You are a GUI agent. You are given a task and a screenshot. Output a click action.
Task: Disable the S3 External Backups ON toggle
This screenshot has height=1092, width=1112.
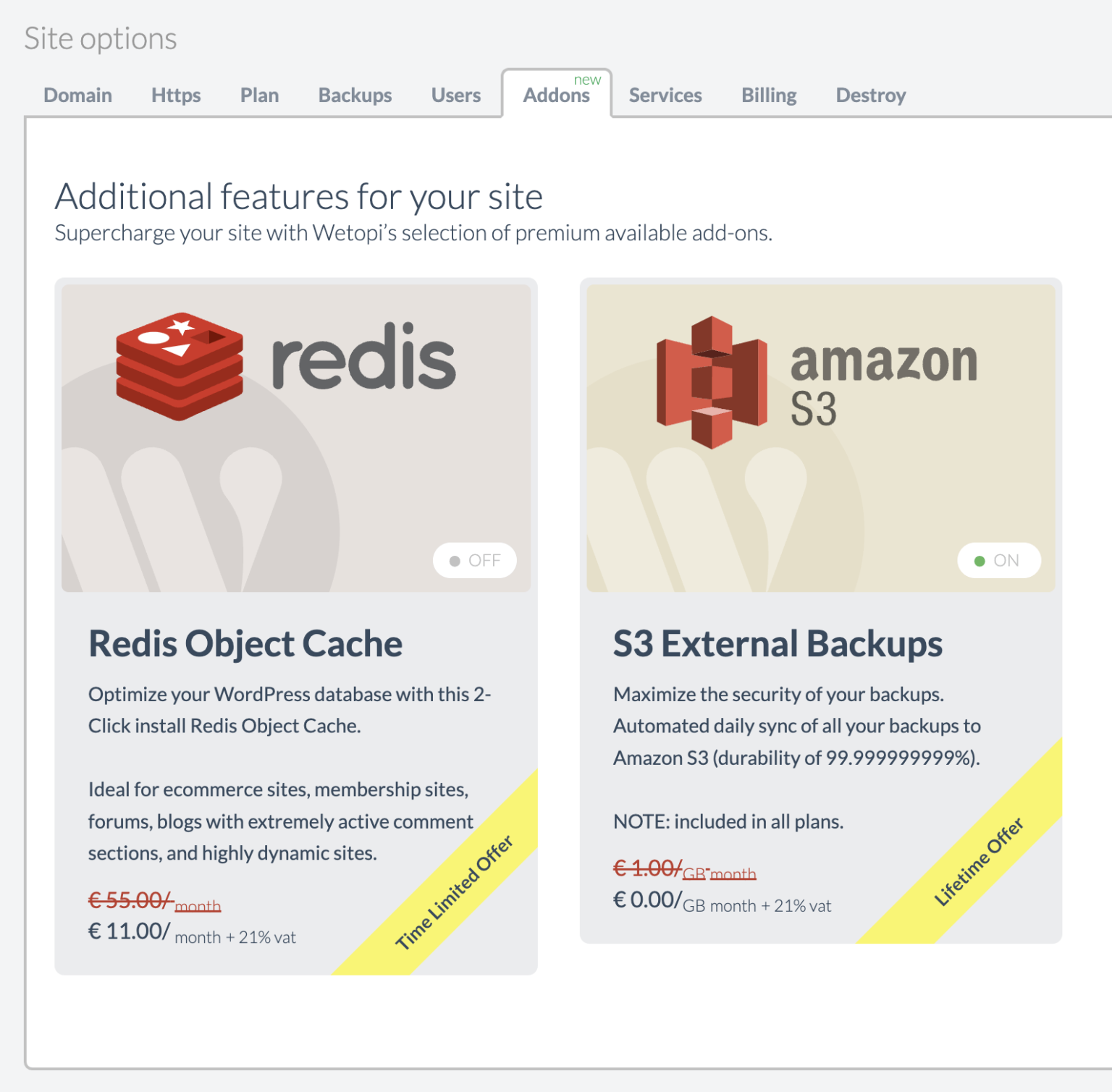pyautogui.click(x=999, y=560)
